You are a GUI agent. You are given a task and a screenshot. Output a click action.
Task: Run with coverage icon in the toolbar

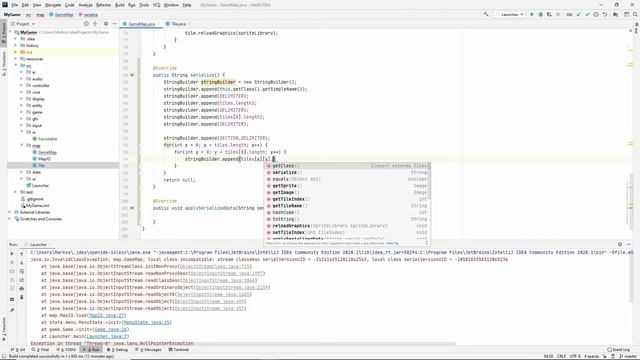pyautogui.click(x=549, y=14)
